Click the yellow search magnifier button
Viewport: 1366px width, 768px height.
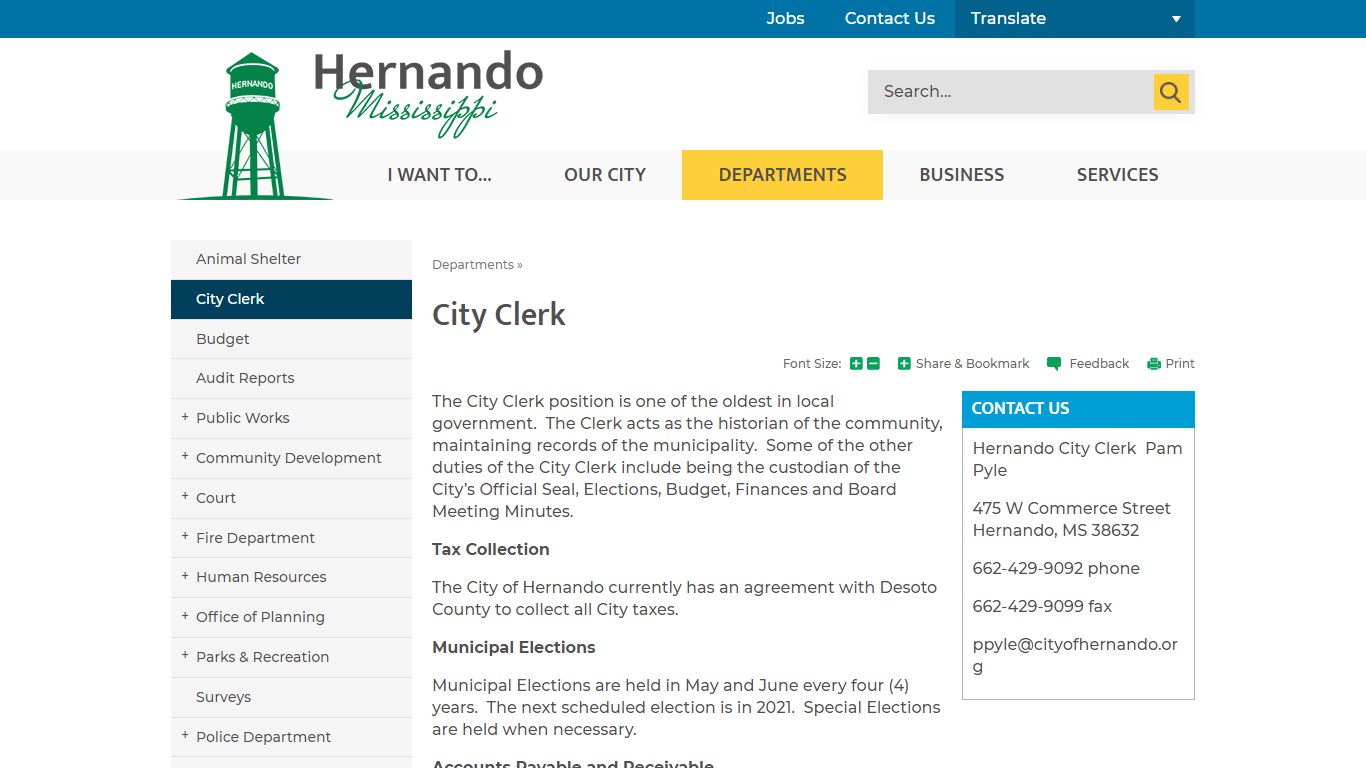(x=1171, y=92)
